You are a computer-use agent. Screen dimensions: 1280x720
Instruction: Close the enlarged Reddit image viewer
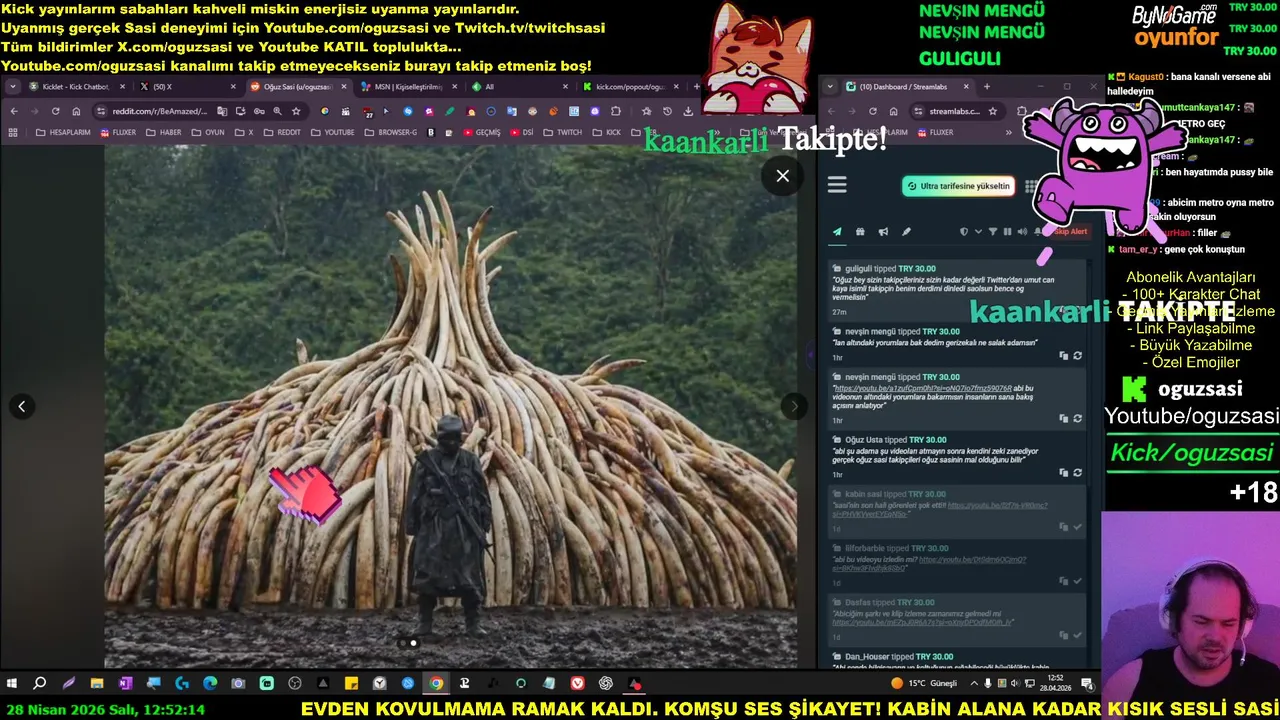click(782, 176)
